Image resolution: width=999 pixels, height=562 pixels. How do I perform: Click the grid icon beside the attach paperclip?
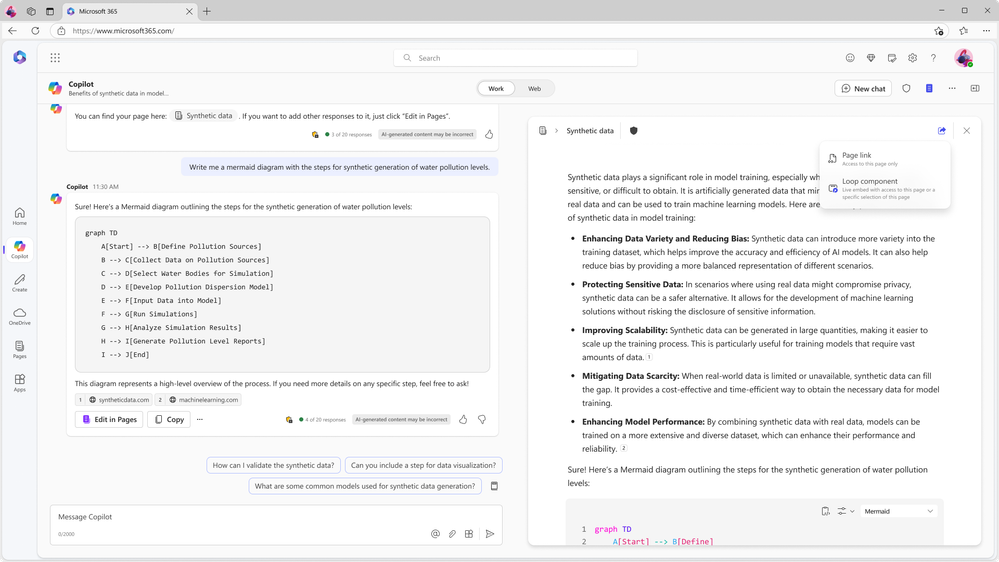tap(469, 534)
